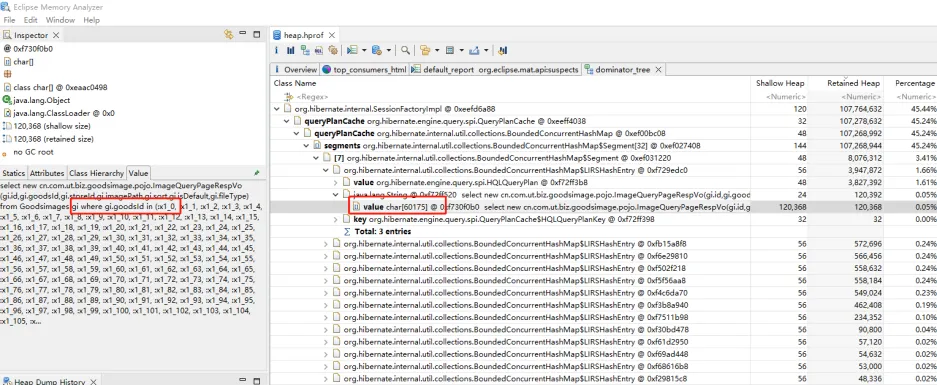Image resolution: width=937 pixels, height=385 pixels.
Task: Close the dominator_tree tab
Action: pyautogui.click(x=658, y=70)
